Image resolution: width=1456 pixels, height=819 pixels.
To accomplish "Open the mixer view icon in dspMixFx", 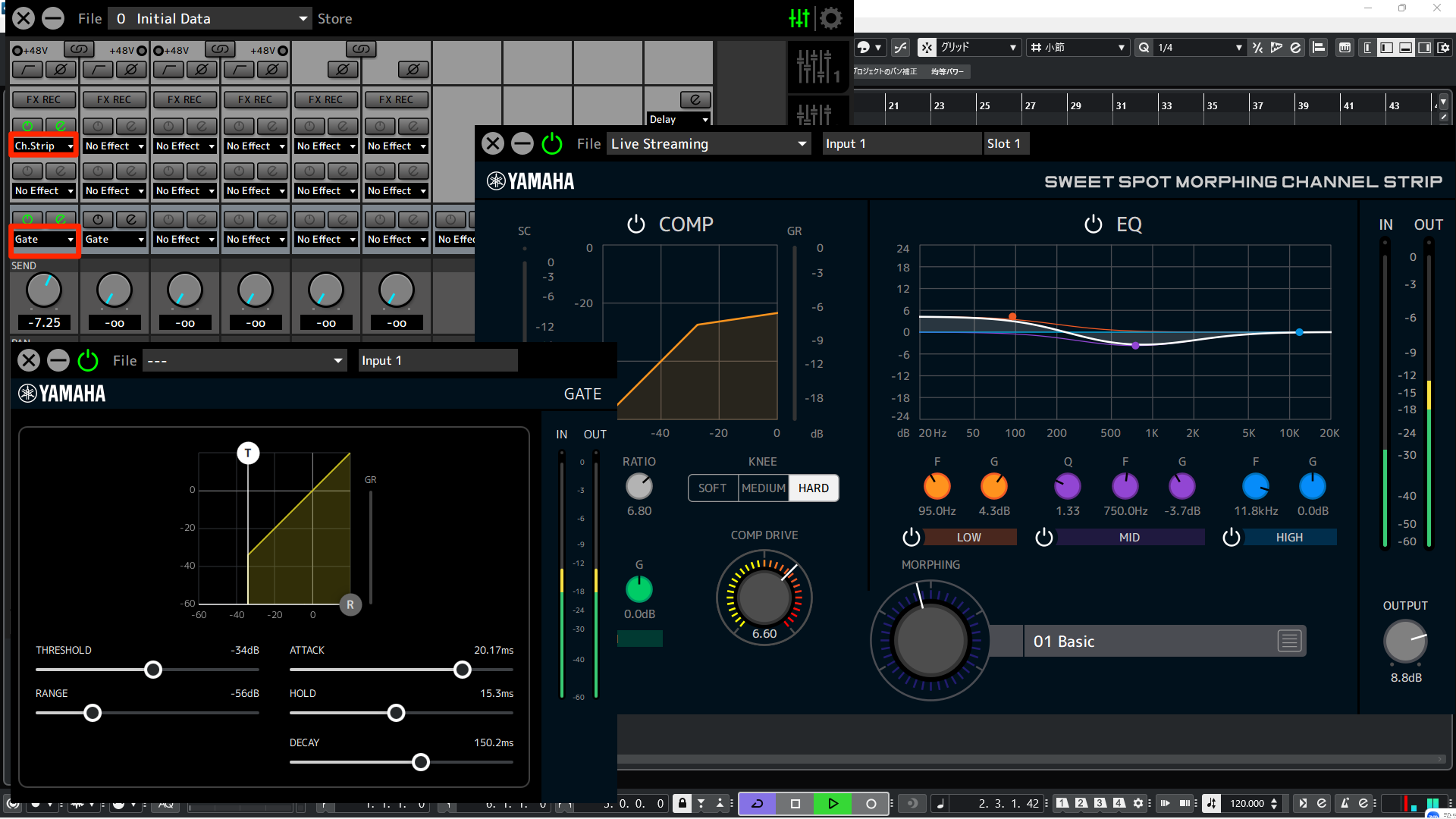I will click(x=799, y=18).
